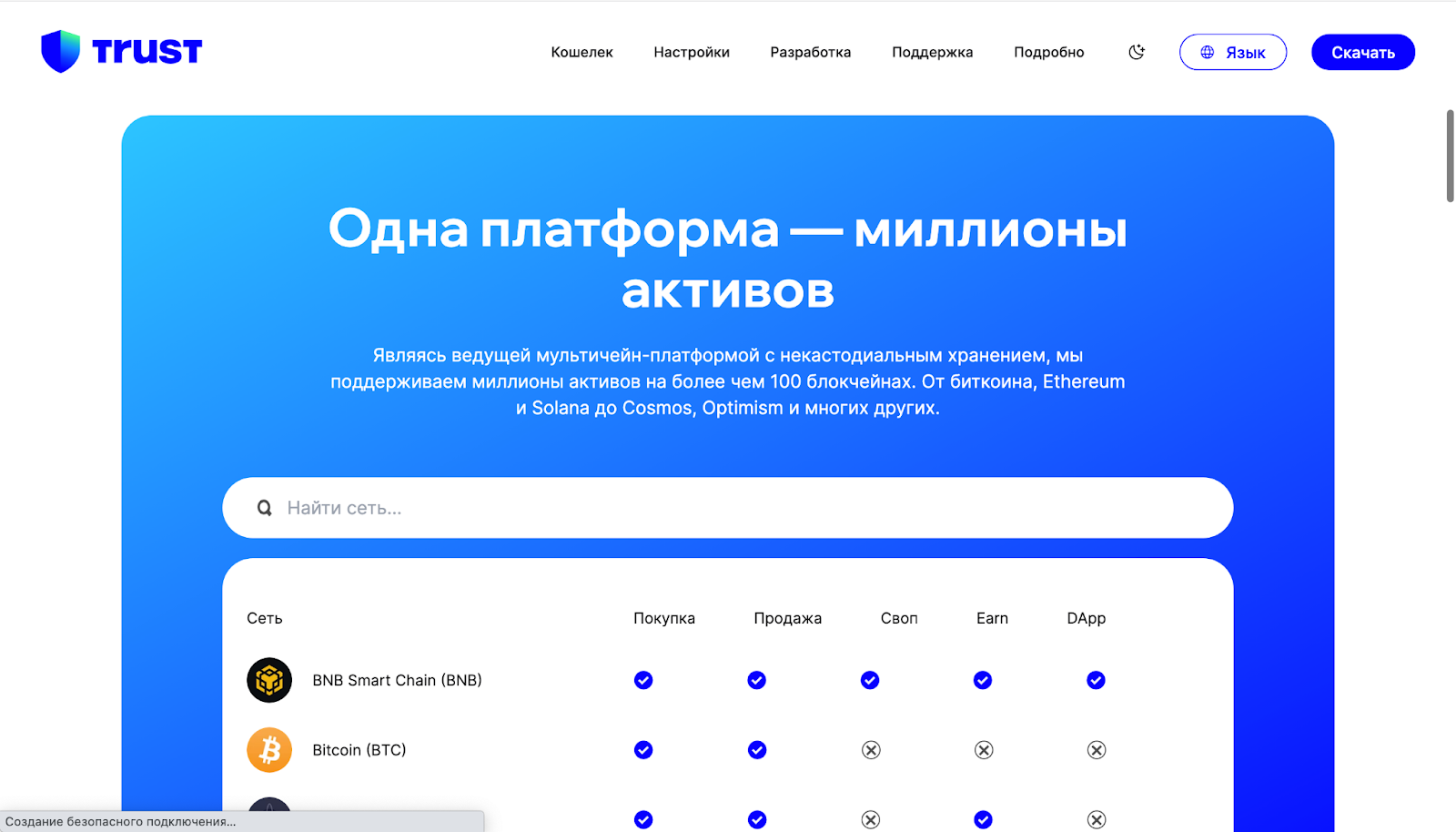Screen dimensions: 1456x832
Task: Open the Разработка menu
Action: click(811, 52)
